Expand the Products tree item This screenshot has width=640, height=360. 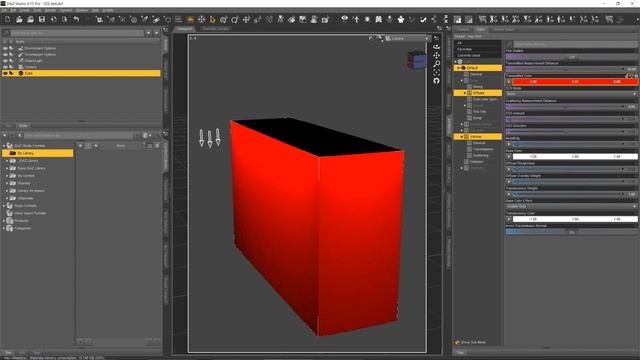4,221
